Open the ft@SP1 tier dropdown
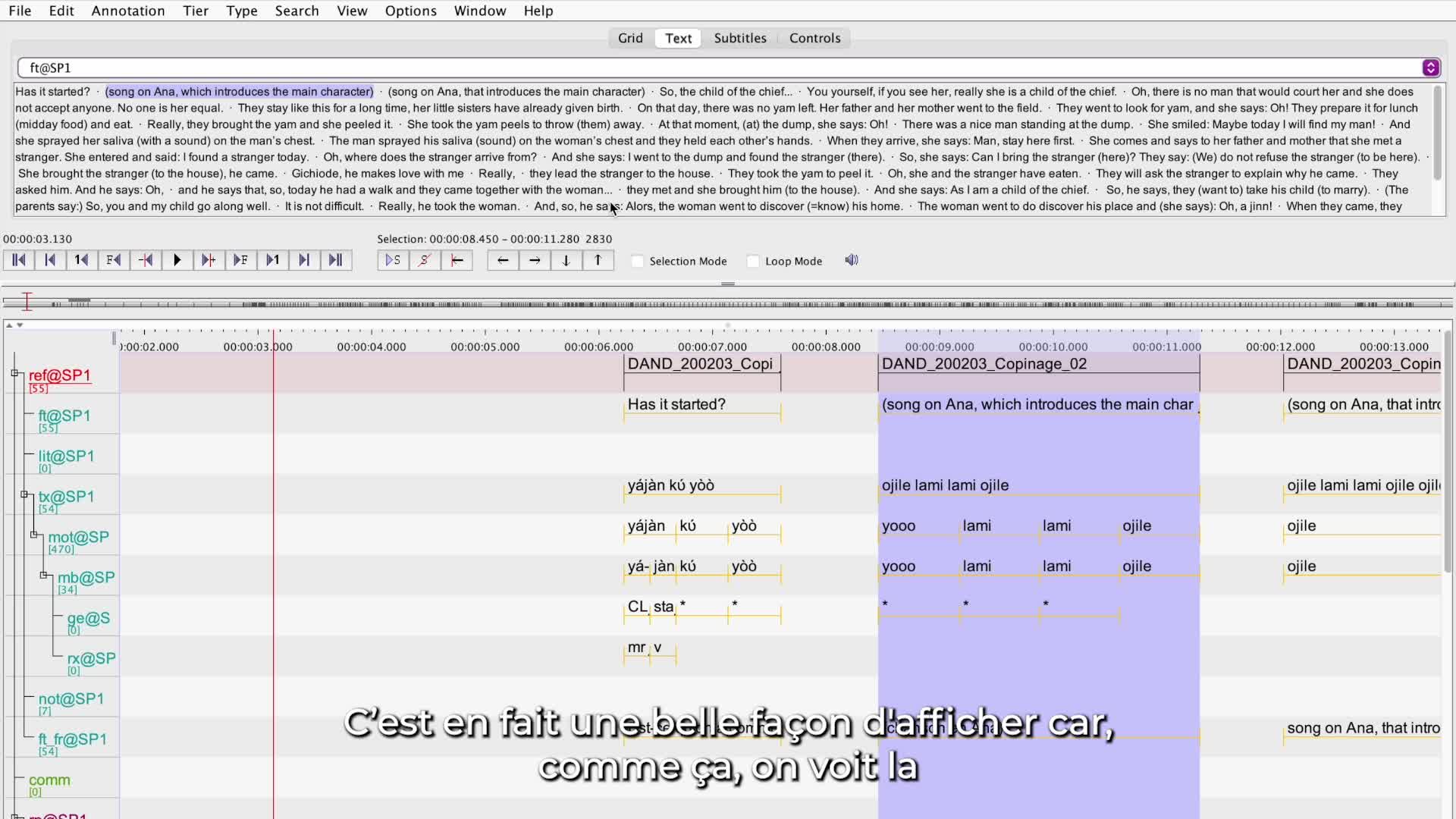The height and width of the screenshot is (819, 1456). tap(1430, 67)
